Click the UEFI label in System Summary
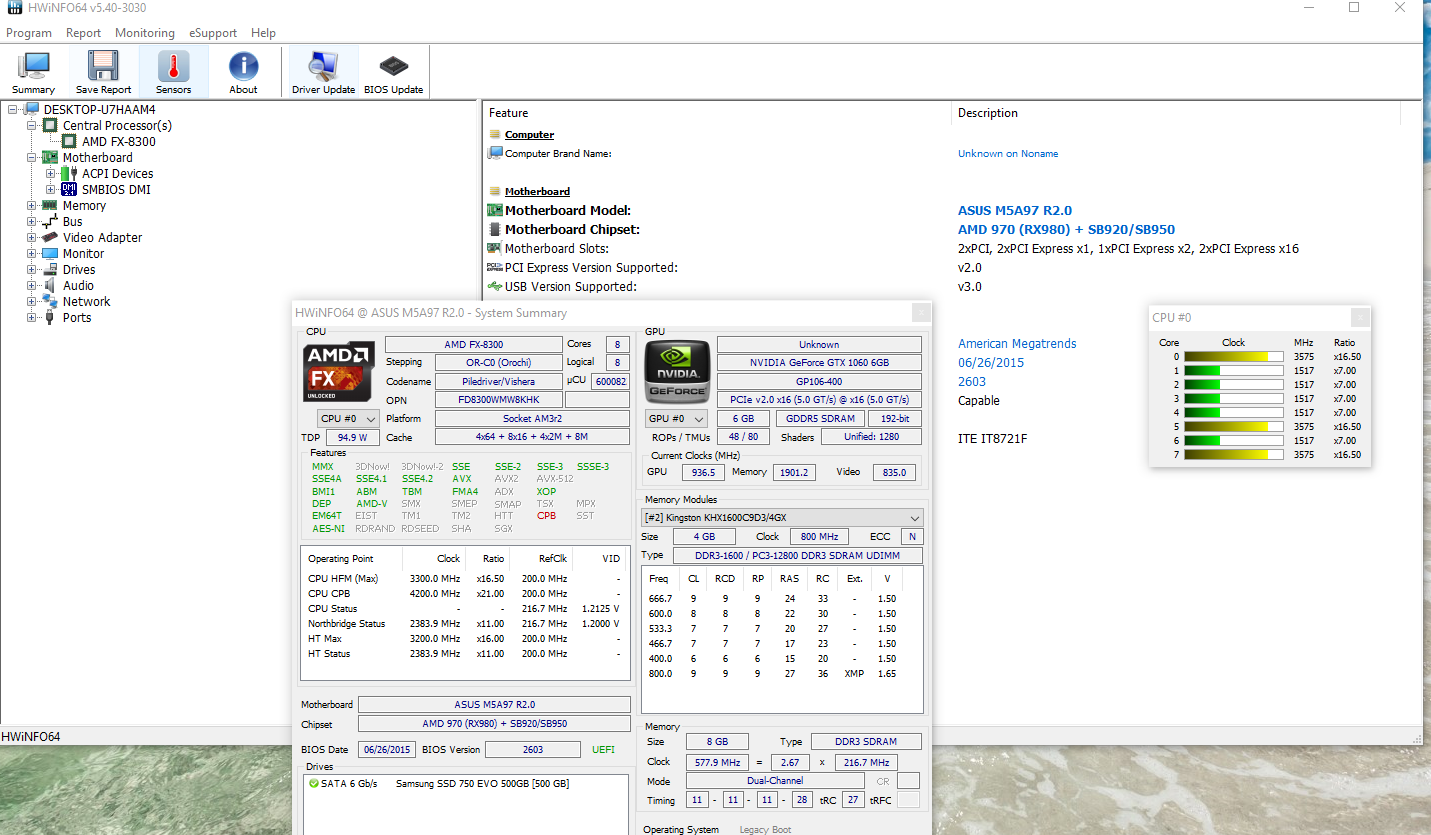Screen dimensions: 1431x835 tap(603, 750)
